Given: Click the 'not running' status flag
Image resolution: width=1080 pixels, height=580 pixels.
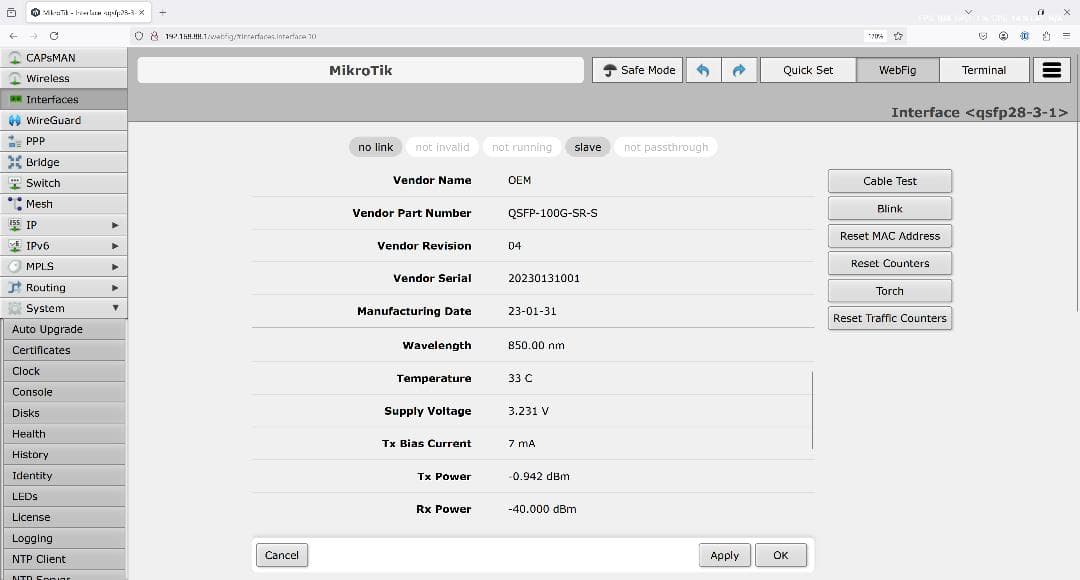Looking at the screenshot, I should 521,147.
